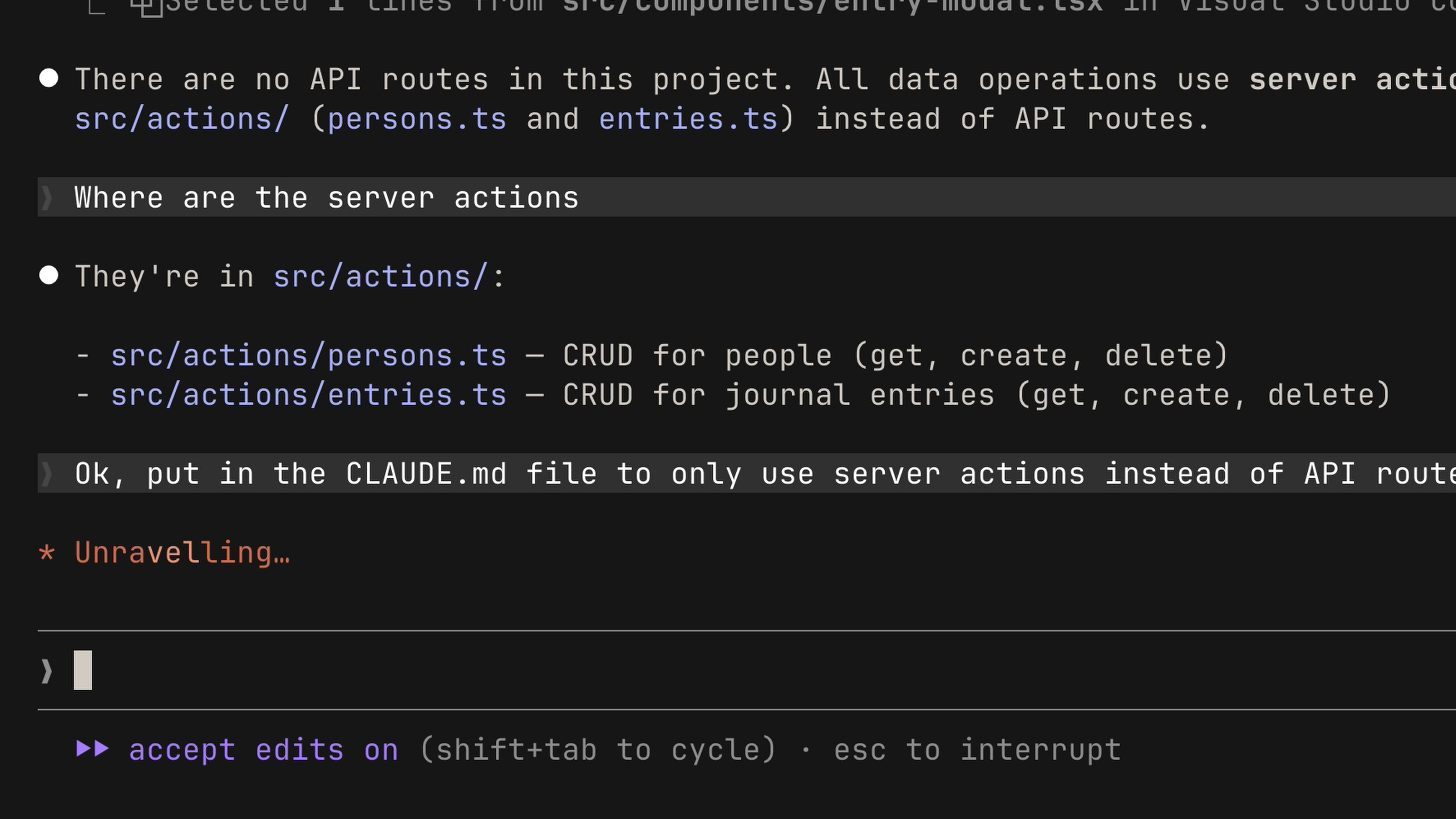The width and height of the screenshot is (1456, 819).
Task: Click the bullet beside "They're in" response
Action: point(49,276)
